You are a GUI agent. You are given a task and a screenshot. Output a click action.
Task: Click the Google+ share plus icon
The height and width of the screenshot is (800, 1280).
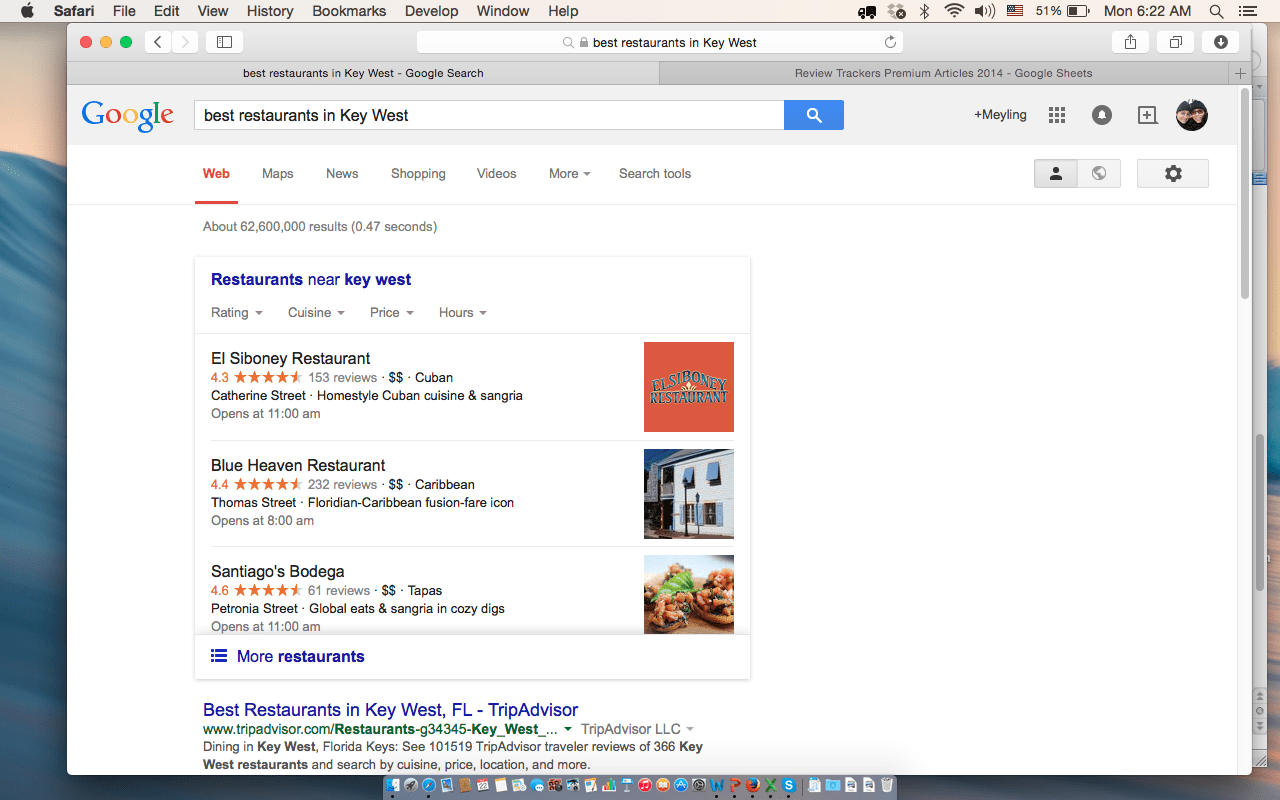(x=1147, y=115)
